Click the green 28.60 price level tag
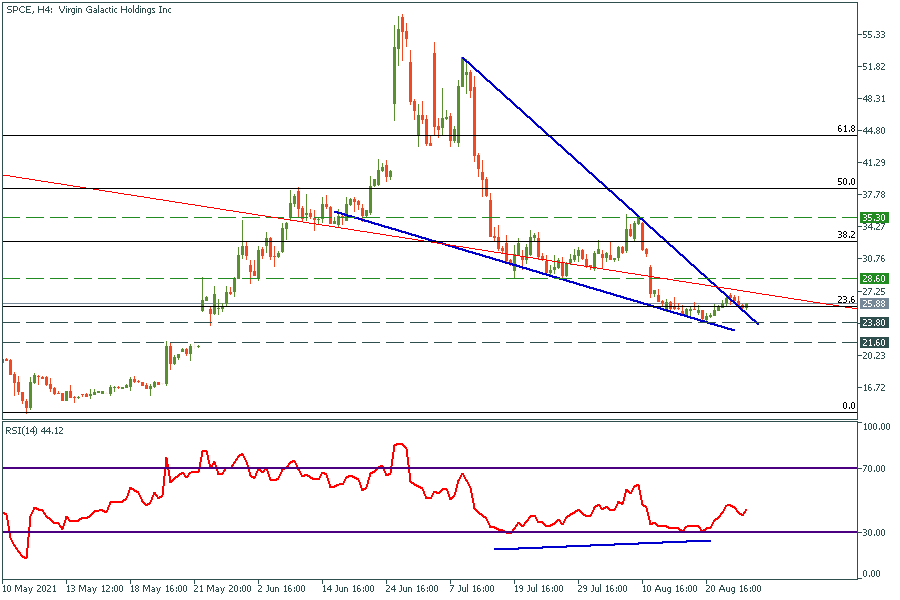900x600 pixels. pyautogui.click(x=874, y=278)
